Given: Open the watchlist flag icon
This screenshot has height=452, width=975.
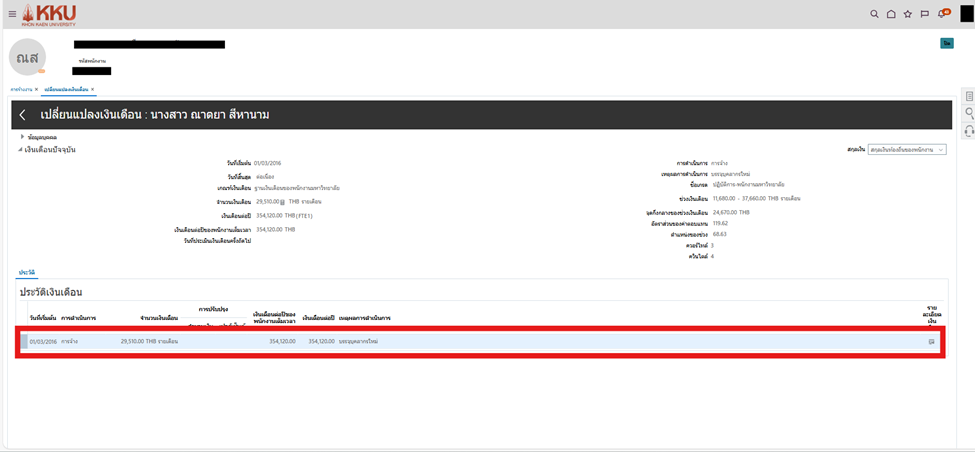Looking at the screenshot, I should [x=924, y=14].
